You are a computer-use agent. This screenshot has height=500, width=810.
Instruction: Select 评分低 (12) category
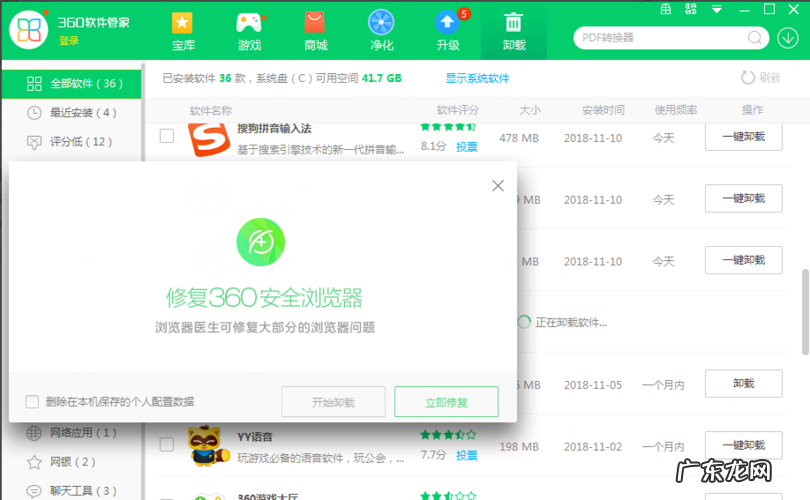point(72,142)
